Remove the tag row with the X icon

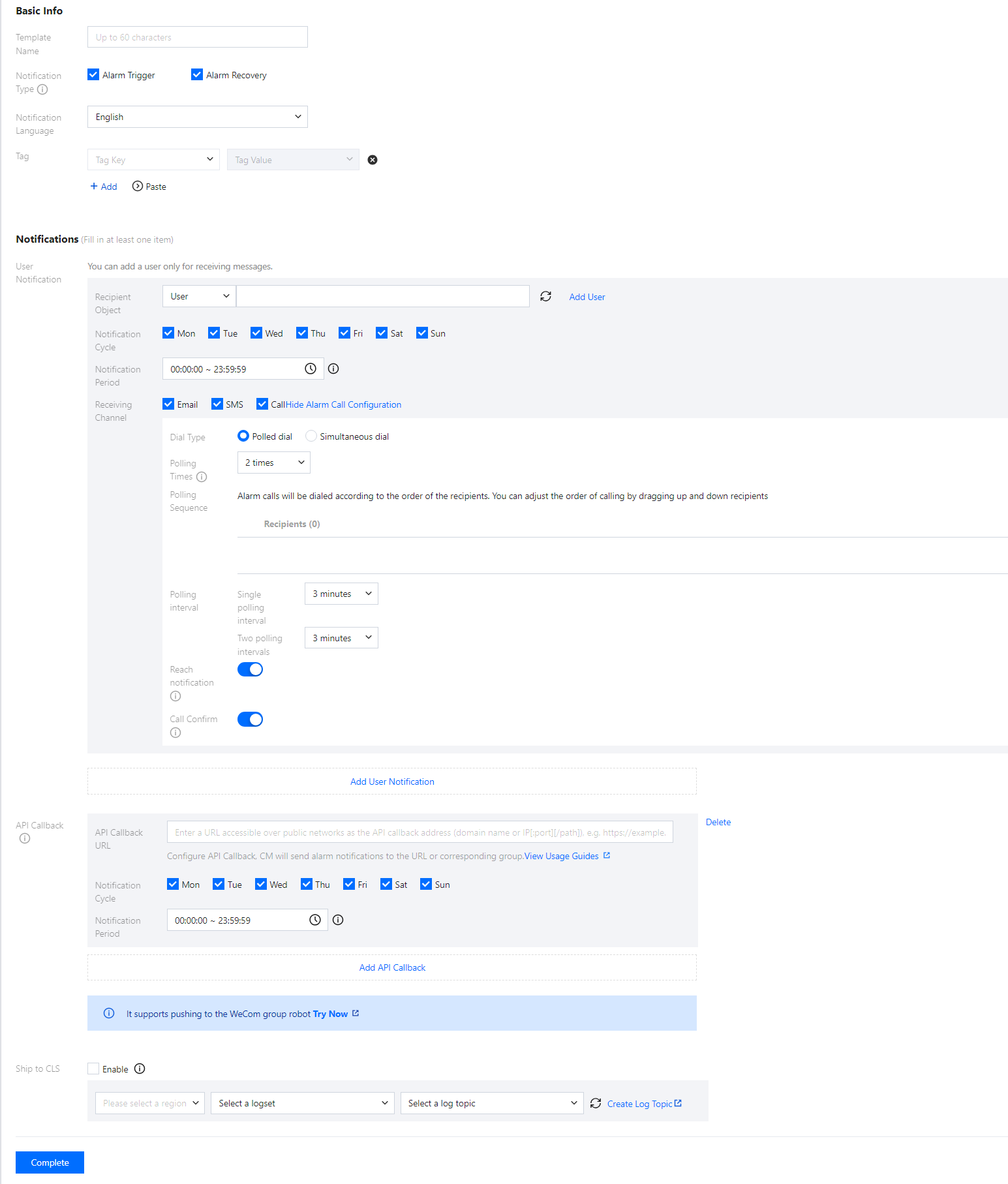click(373, 160)
